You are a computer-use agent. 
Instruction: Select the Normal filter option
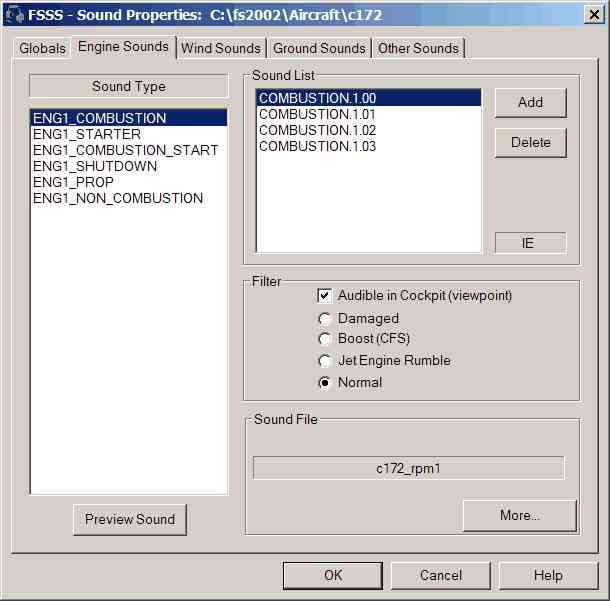tap(324, 383)
